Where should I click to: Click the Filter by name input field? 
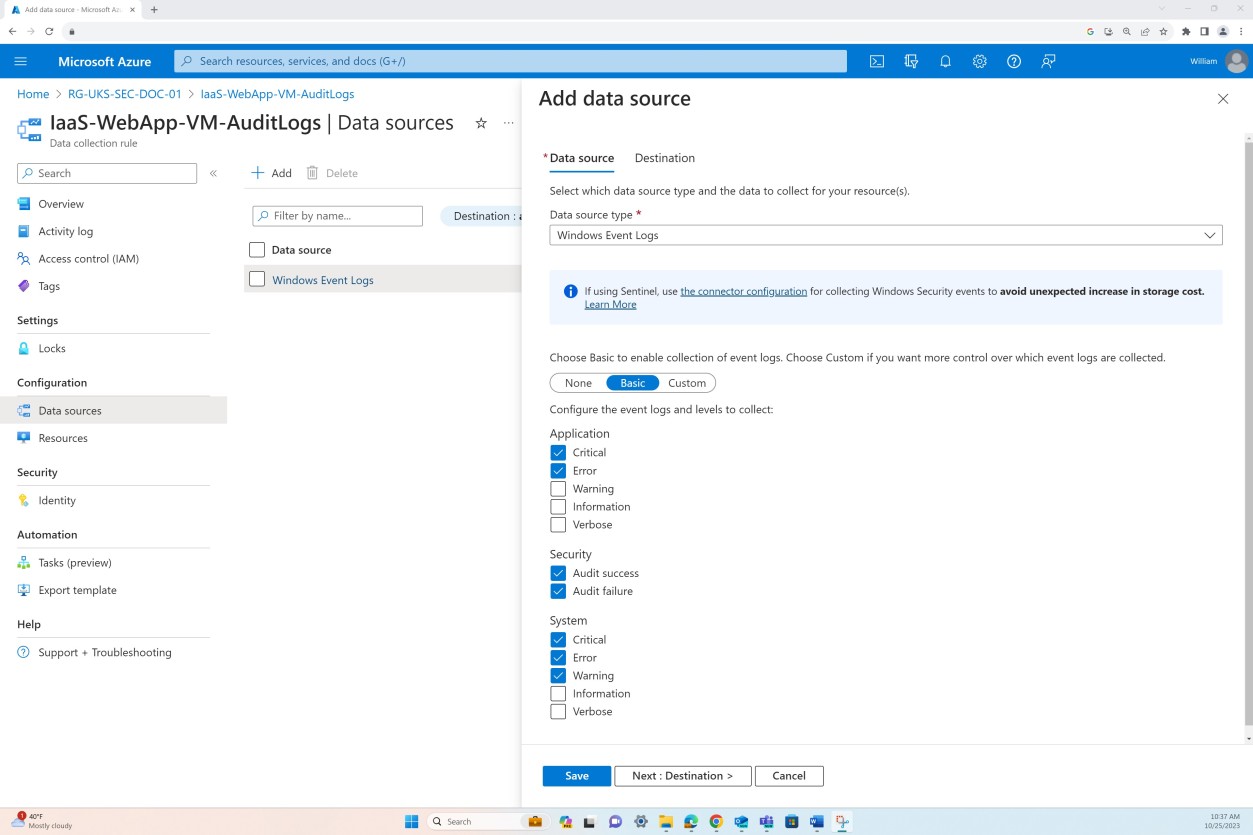pyautogui.click(x=336, y=215)
